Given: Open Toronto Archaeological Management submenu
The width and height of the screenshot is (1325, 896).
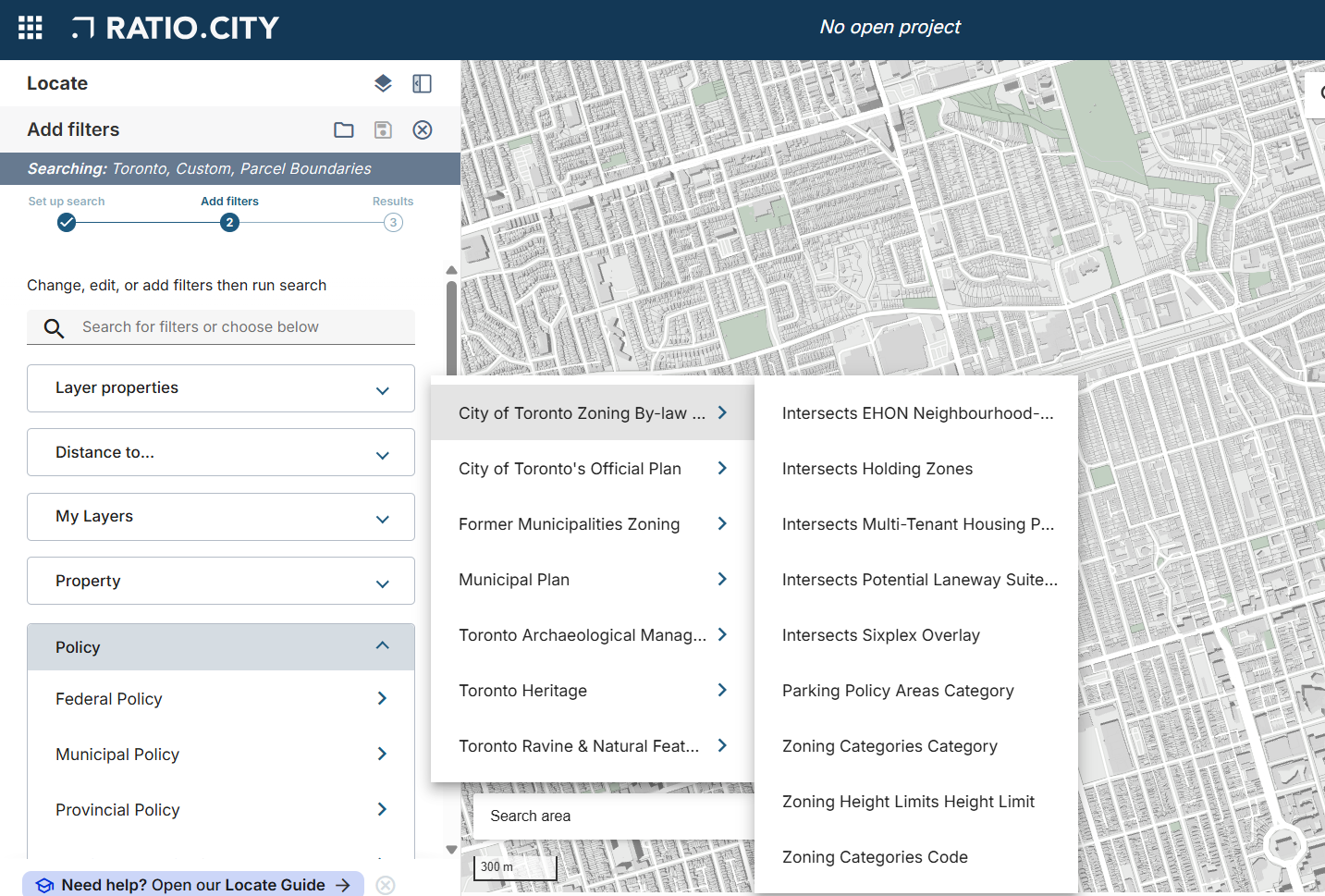Looking at the screenshot, I should pos(593,635).
